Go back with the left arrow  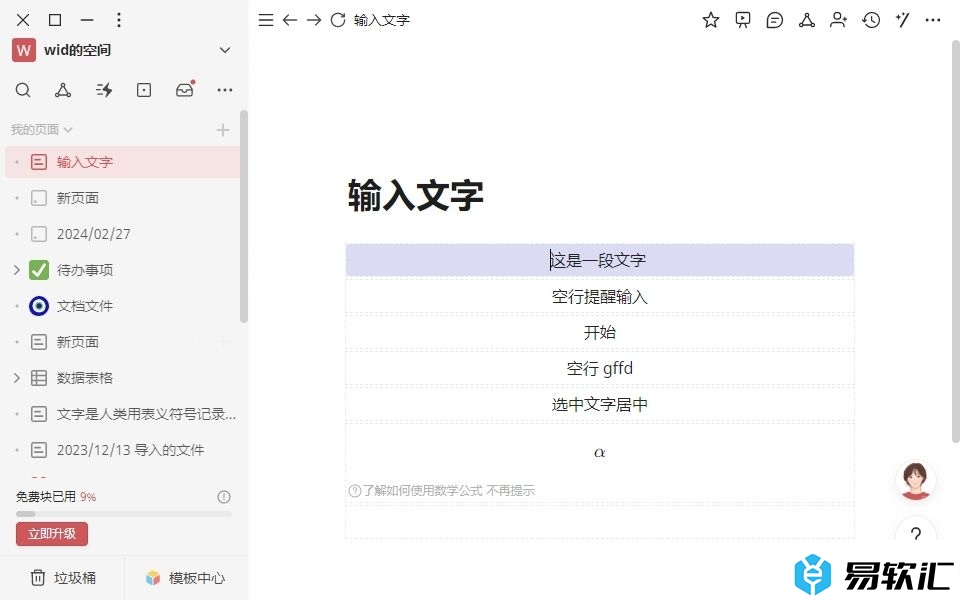click(x=290, y=20)
